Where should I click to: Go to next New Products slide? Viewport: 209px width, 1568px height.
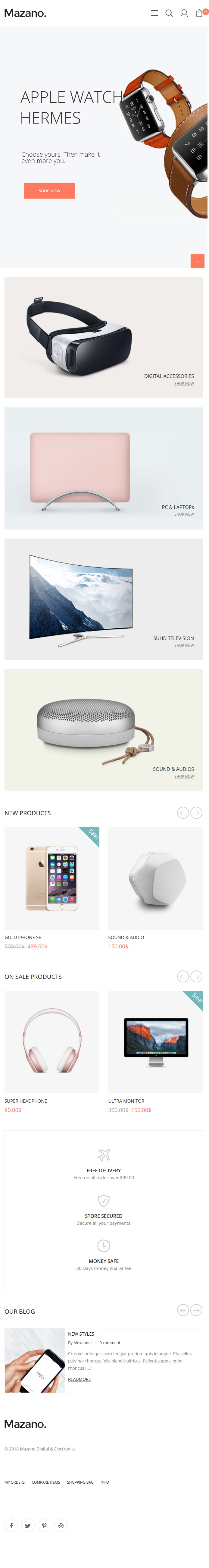tap(196, 812)
